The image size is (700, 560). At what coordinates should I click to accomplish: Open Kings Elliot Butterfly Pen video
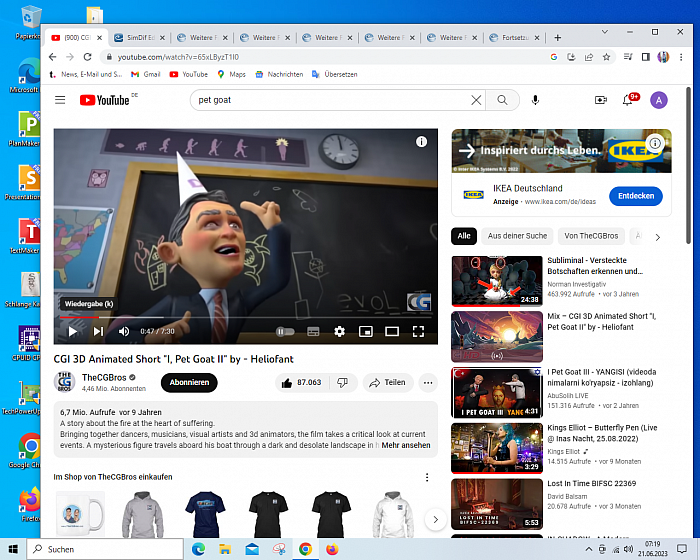click(497, 448)
